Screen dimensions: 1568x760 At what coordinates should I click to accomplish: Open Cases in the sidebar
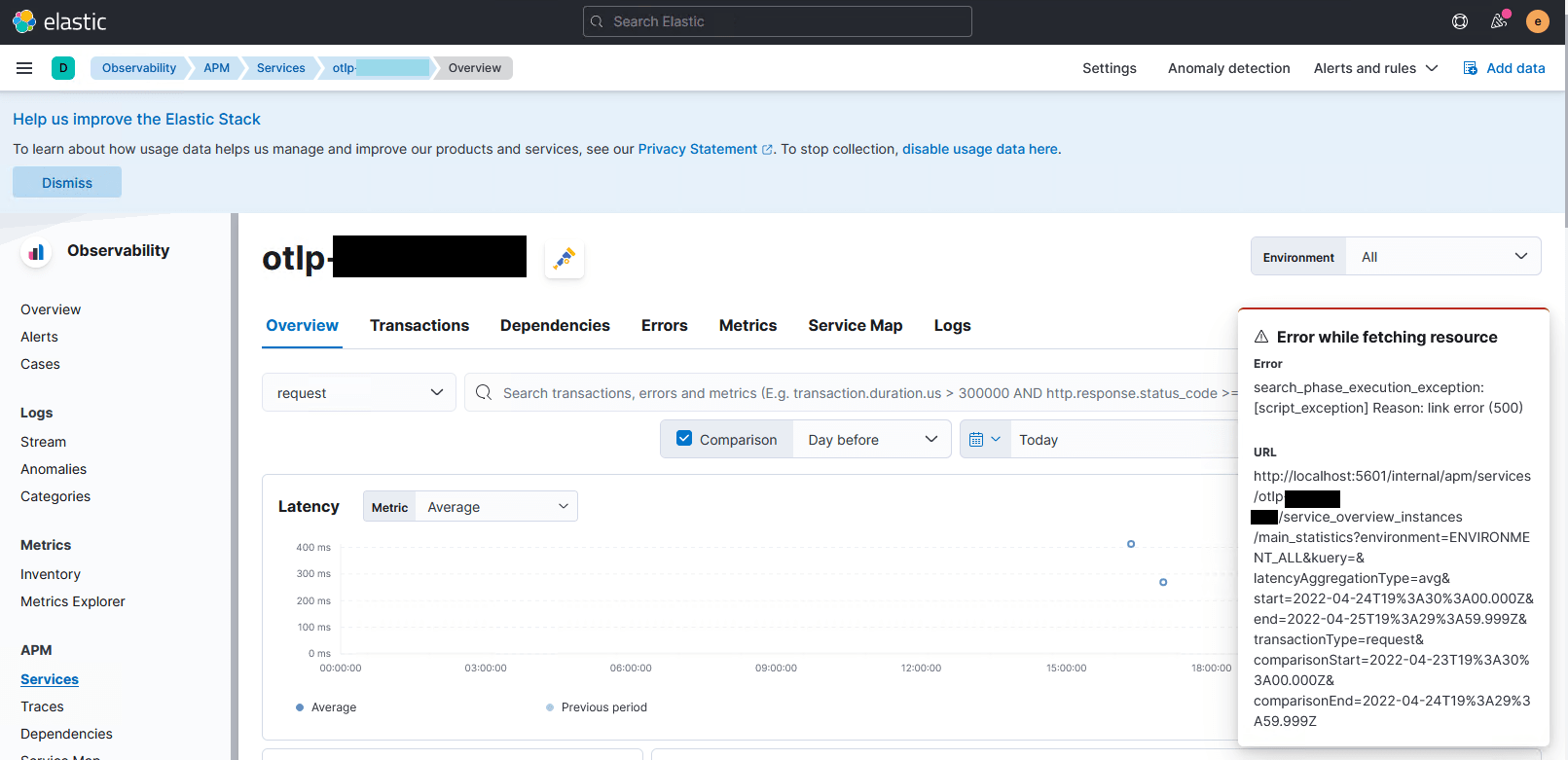40,364
